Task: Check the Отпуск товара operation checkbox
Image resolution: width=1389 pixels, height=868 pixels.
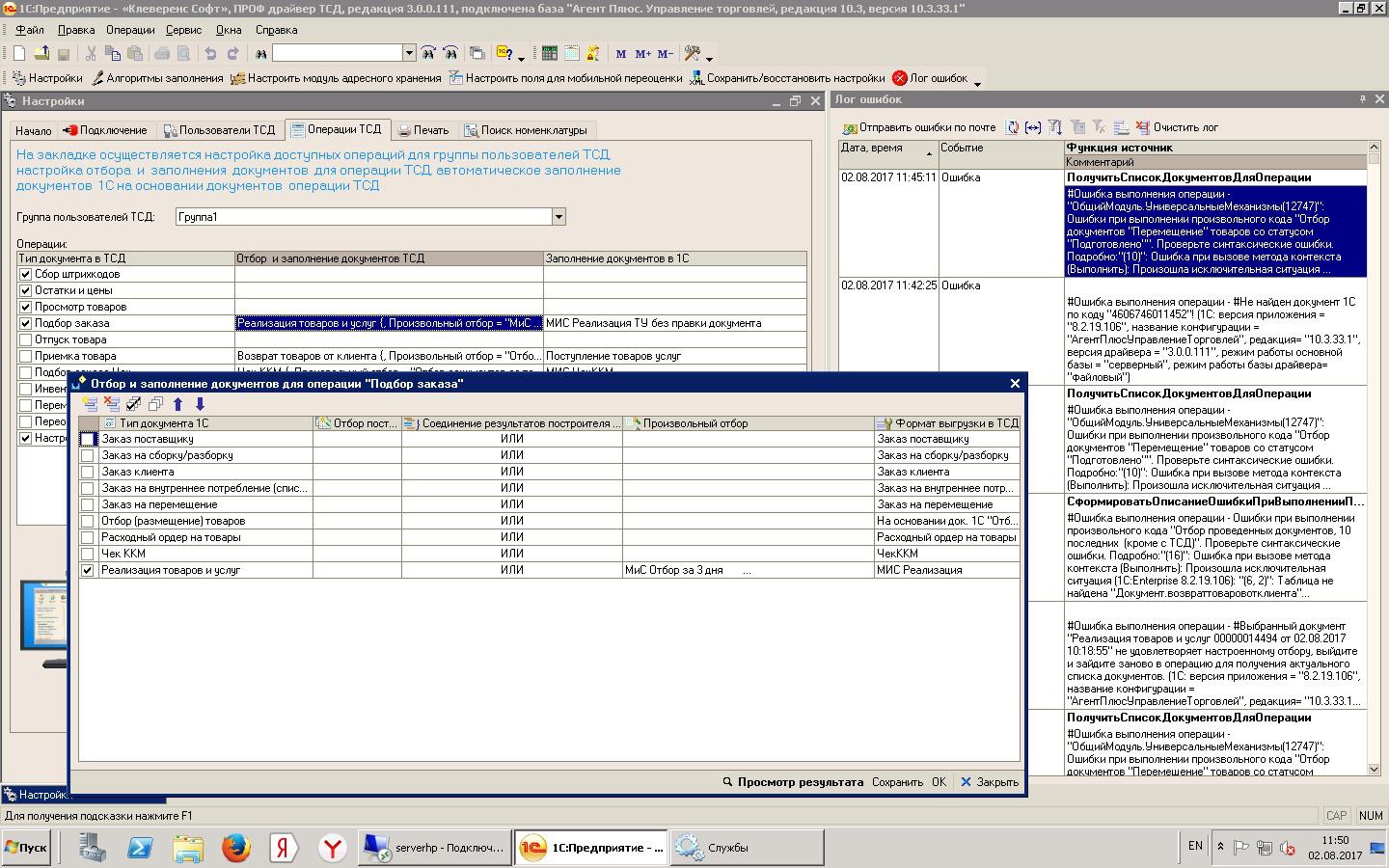Action: tap(26, 339)
